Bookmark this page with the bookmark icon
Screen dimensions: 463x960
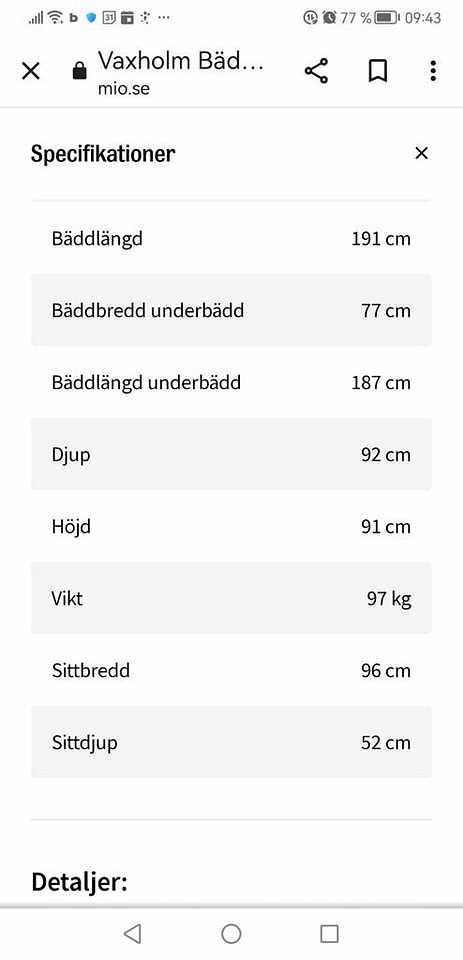click(378, 72)
